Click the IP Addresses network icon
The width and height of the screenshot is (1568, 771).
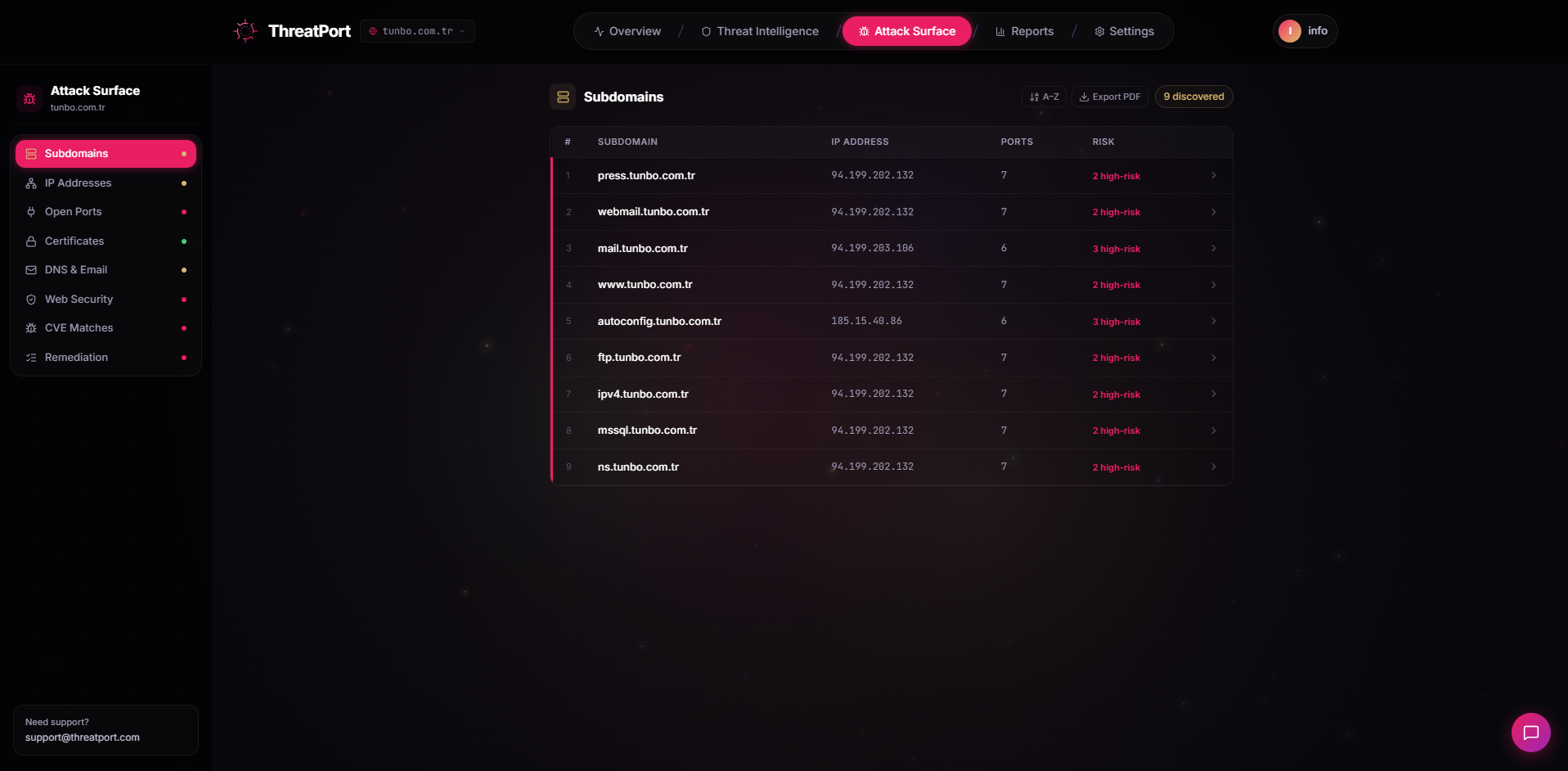point(31,183)
